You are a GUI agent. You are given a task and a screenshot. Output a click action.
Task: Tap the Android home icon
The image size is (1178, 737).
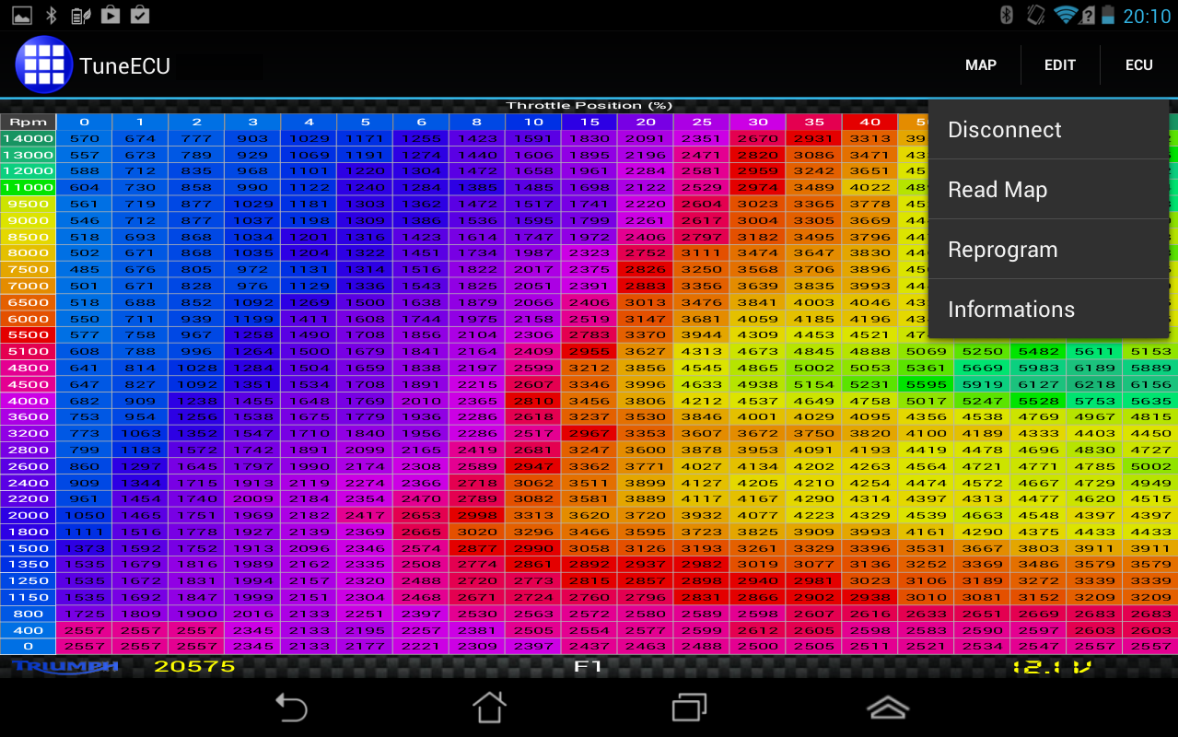tap(489, 707)
